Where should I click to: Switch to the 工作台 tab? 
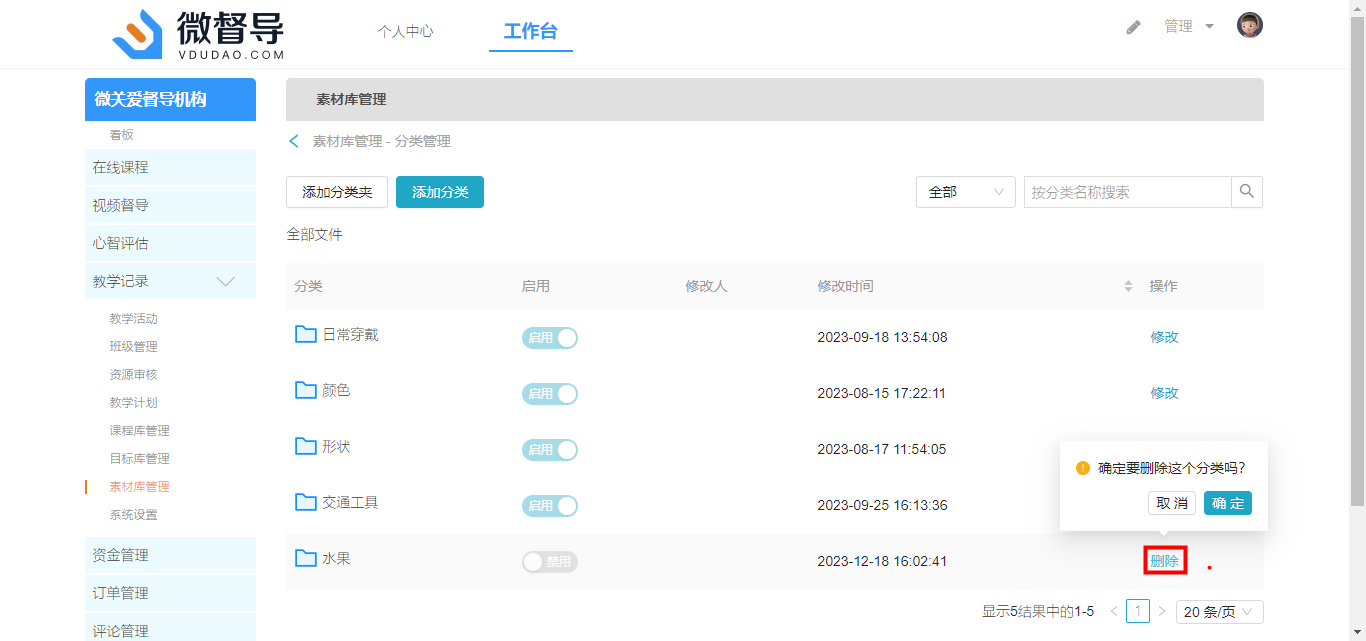(x=530, y=31)
